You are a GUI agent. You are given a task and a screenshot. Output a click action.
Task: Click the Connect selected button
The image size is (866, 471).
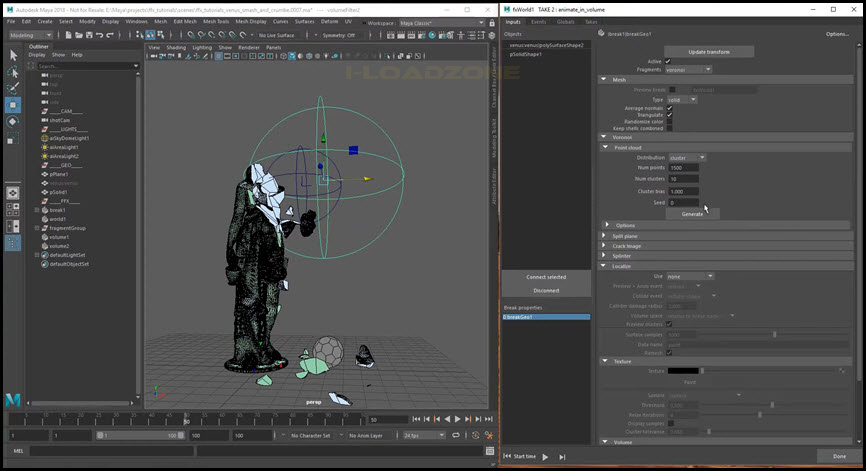[x=546, y=277]
